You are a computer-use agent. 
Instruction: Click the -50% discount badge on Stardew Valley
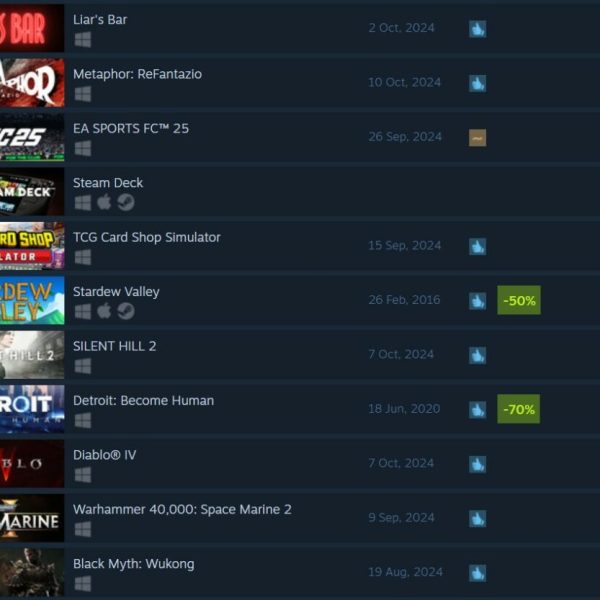coord(519,300)
